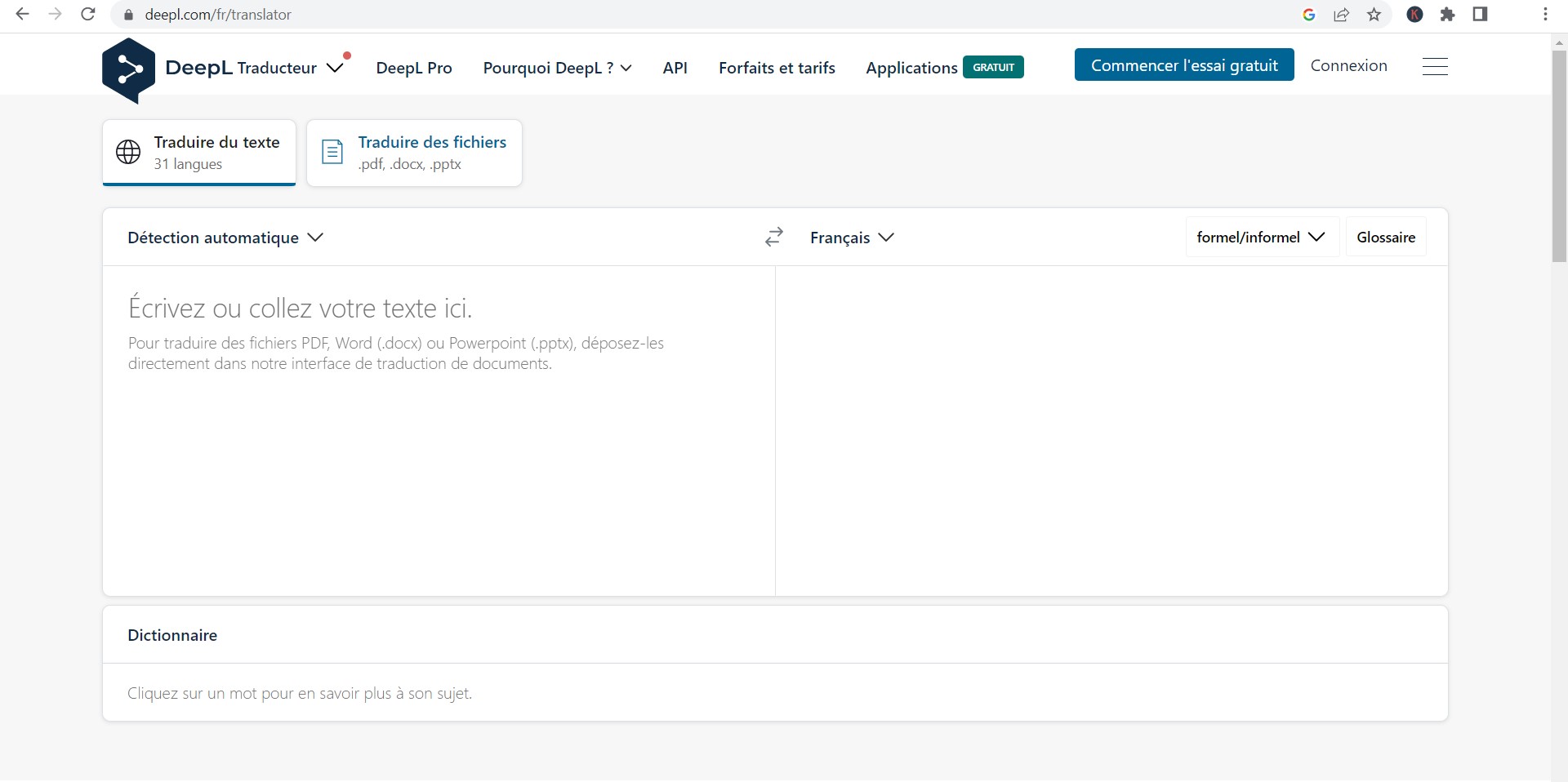Image resolution: width=1568 pixels, height=782 pixels.
Task: Click Commencer l'essai gratuit button
Action: (x=1183, y=65)
